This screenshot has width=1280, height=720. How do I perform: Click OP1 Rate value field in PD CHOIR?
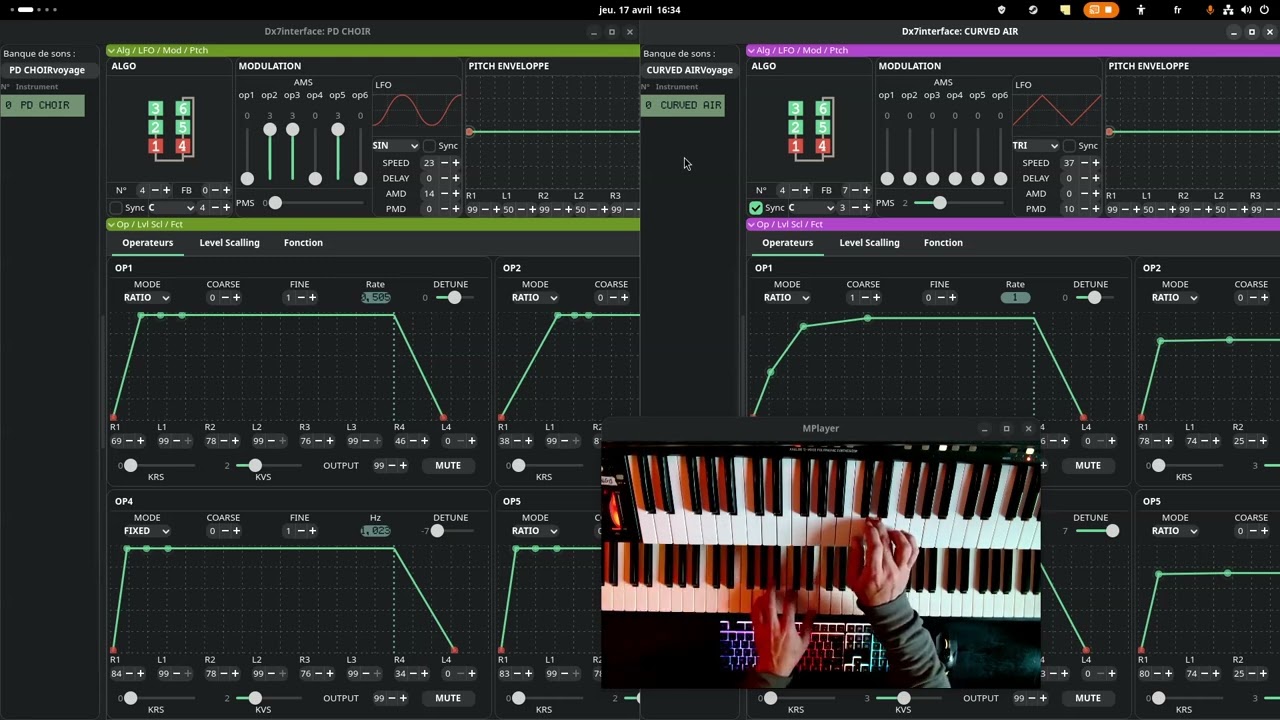[376, 298]
